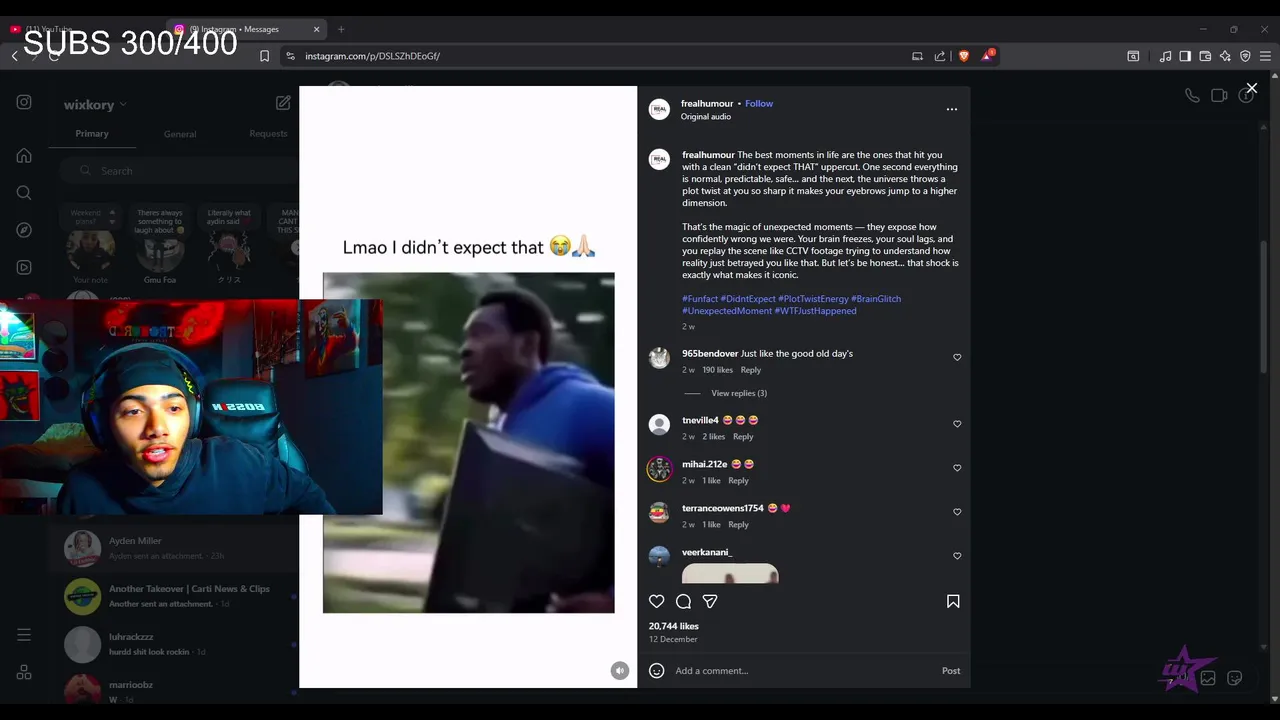Image resolution: width=1280 pixels, height=720 pixels.
Task: Open the #WTFJustHappened hashtag
Action: pos(815,311)
